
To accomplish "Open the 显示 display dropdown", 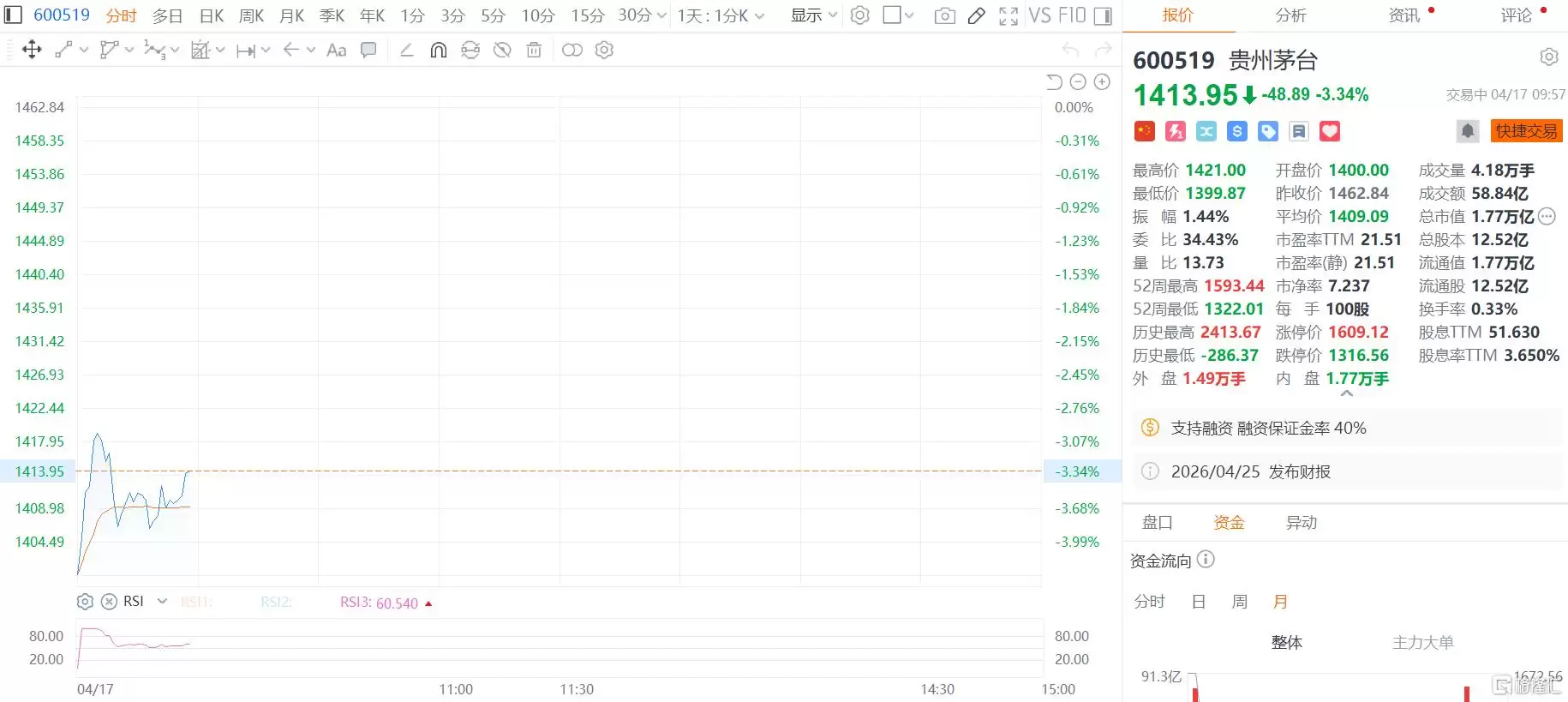I will click(x=813, y=15).
